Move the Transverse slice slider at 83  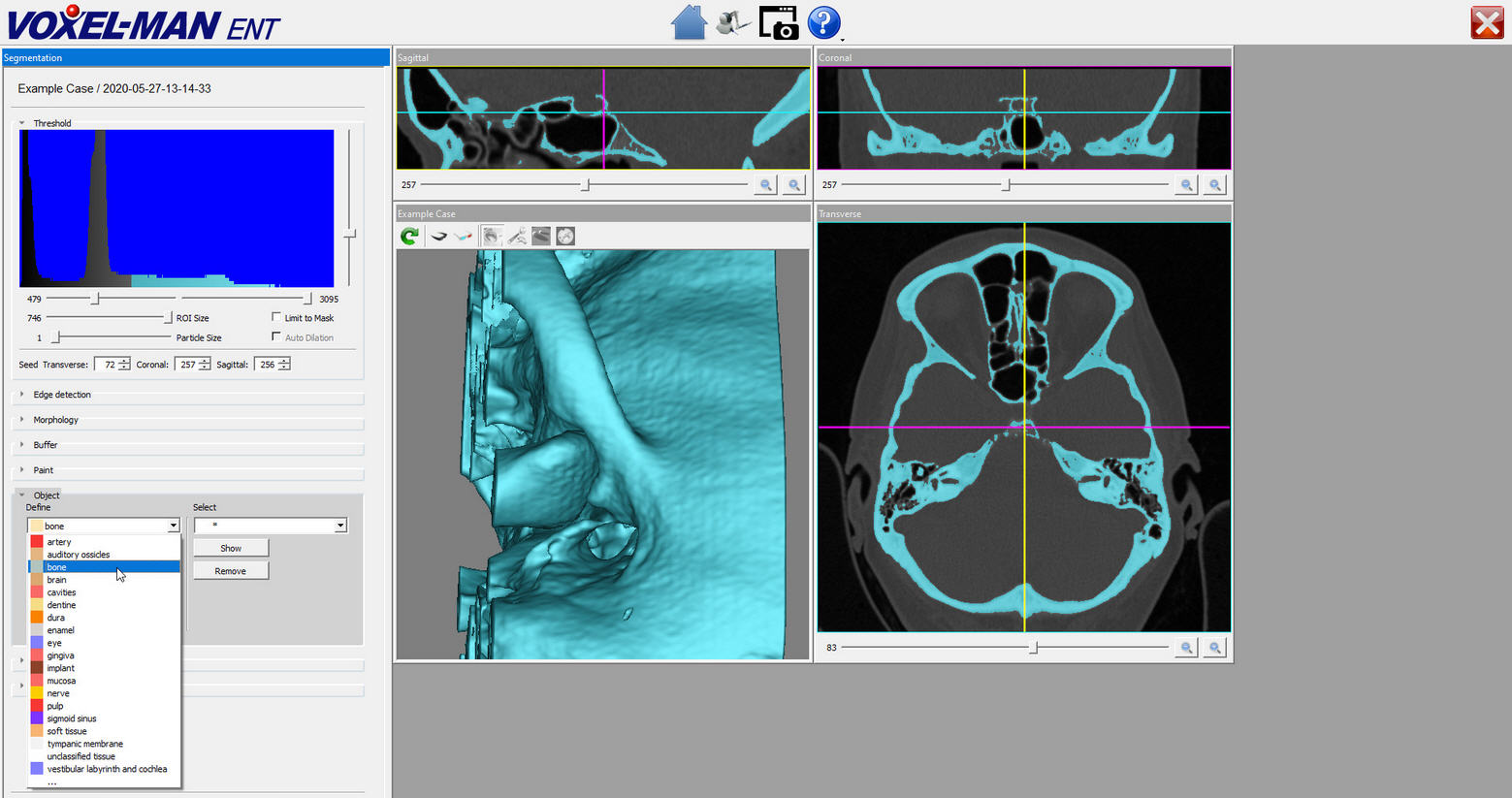point(1033,647)
